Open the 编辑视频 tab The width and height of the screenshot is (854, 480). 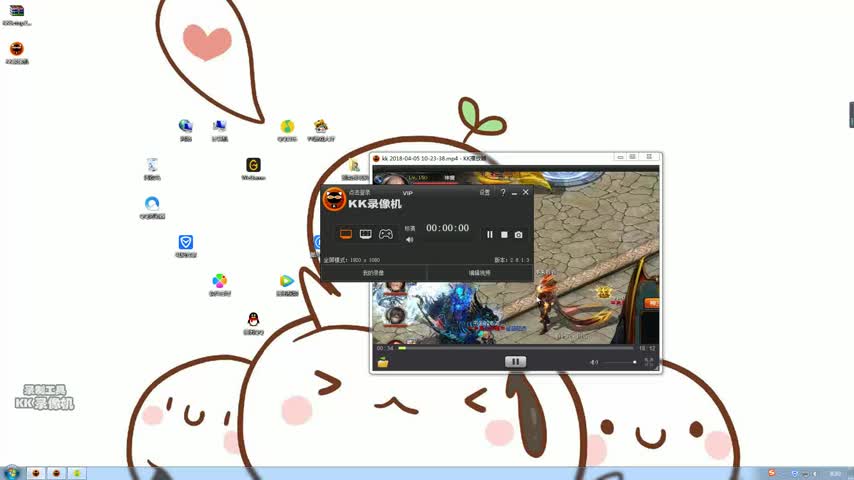click(479, 273)
